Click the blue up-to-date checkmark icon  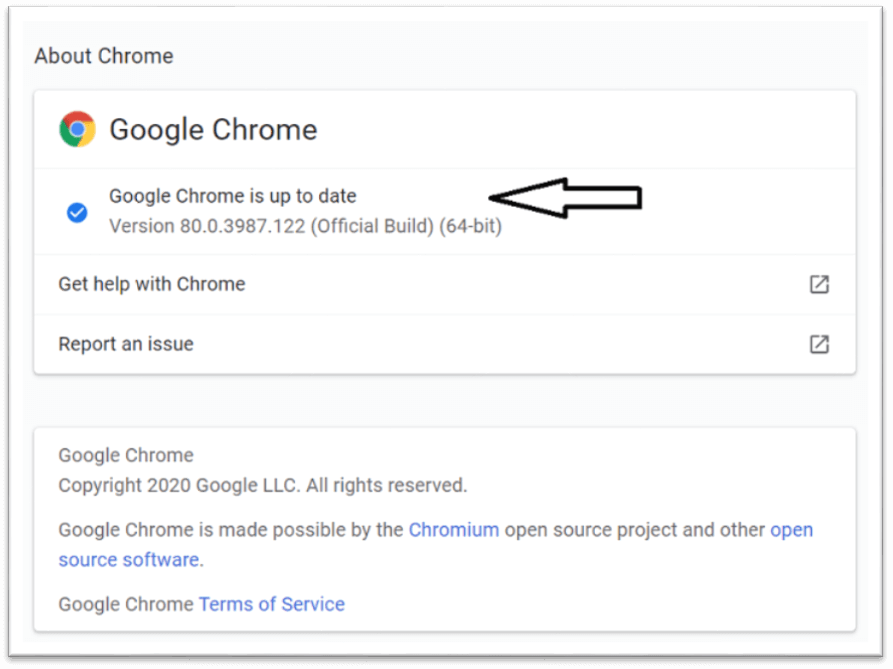pyautogui.click(x=77, y=212)
